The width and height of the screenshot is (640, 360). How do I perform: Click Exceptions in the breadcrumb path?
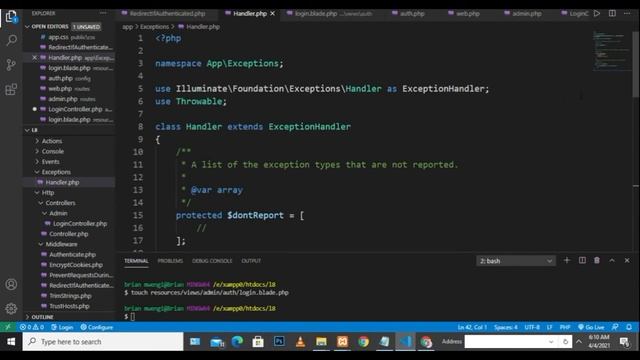coord(154,27)
